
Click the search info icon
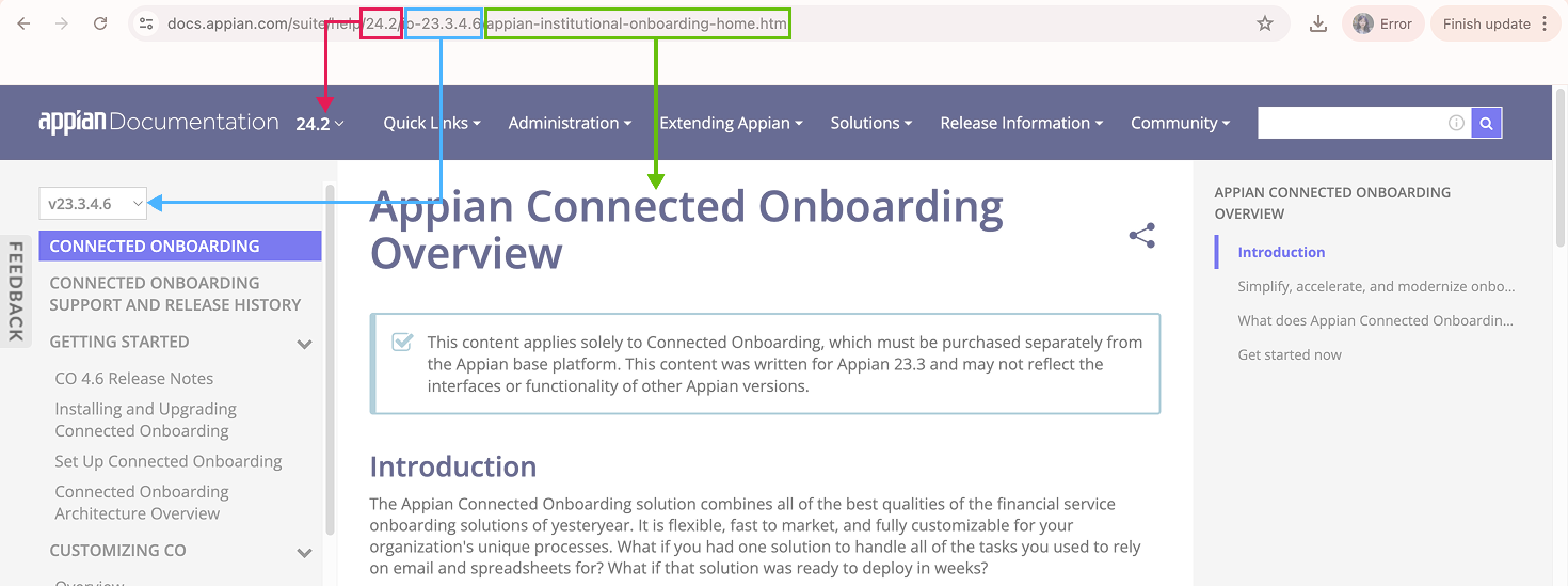pos(1456,123)
